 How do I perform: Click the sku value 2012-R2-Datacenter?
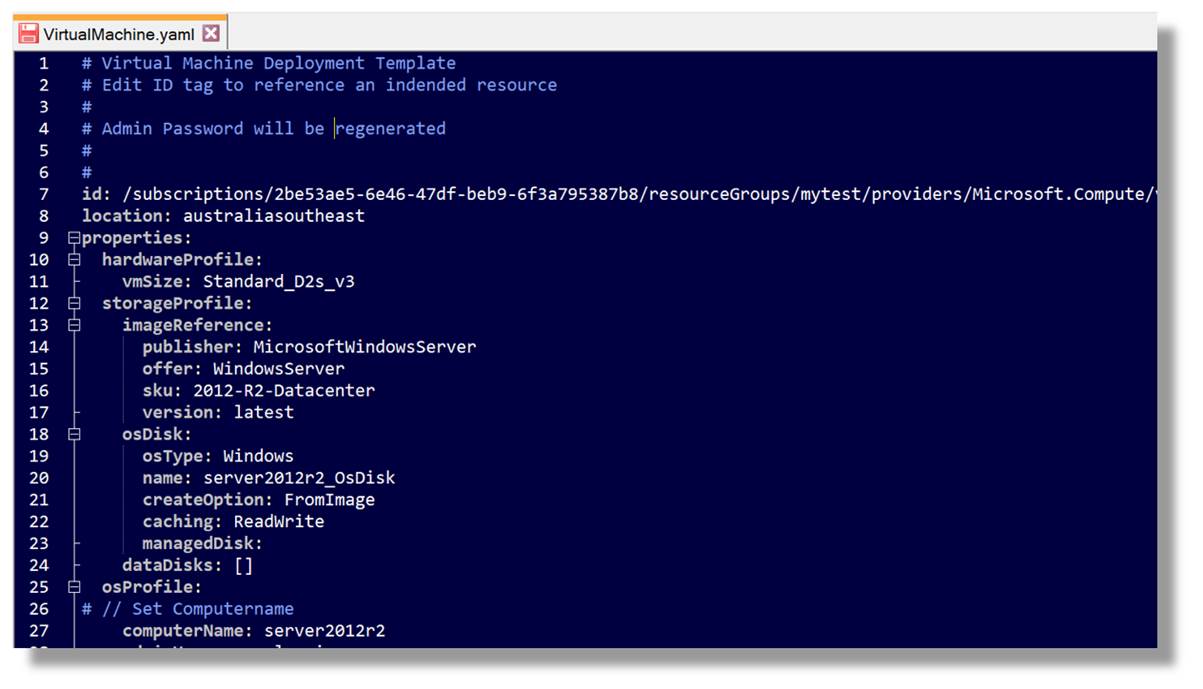(284, 390)
